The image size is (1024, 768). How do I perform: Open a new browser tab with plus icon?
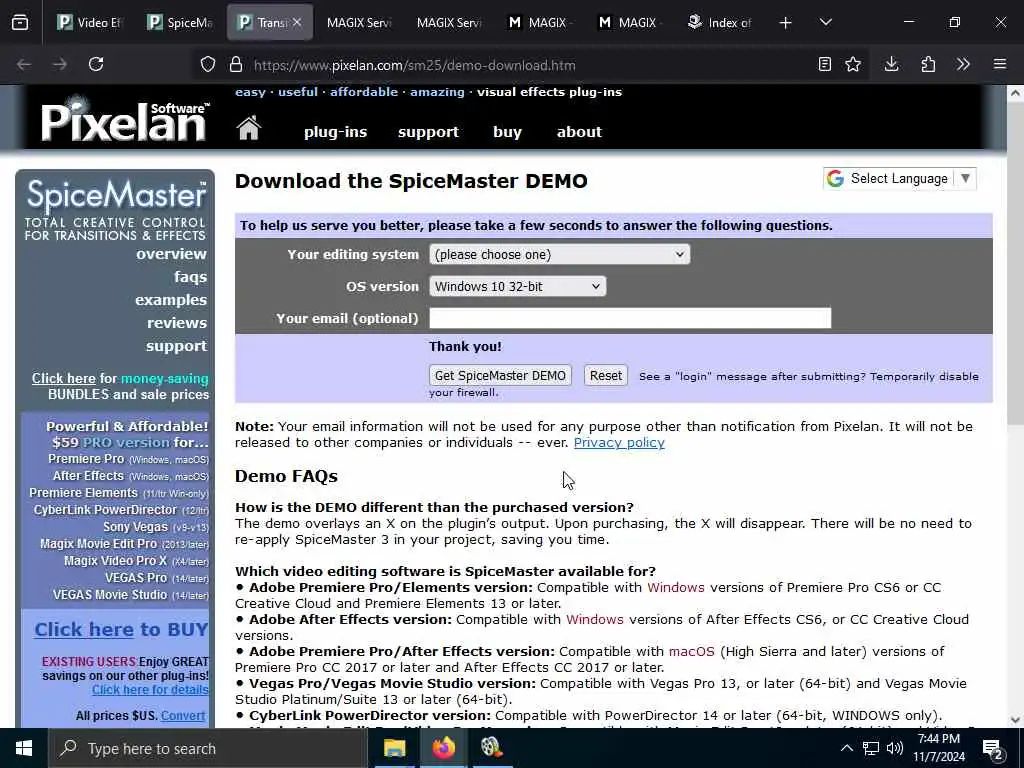[x=786, y=23]
